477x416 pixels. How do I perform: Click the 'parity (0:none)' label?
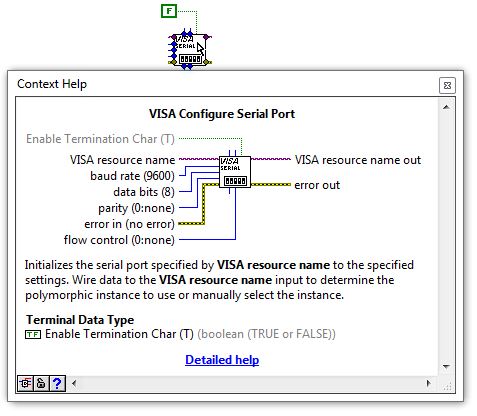136,208
